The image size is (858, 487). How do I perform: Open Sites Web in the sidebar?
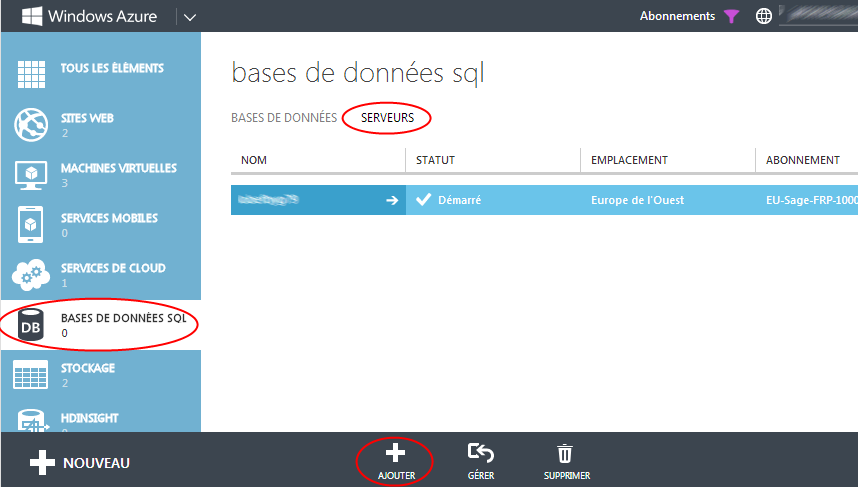point(87,118)
